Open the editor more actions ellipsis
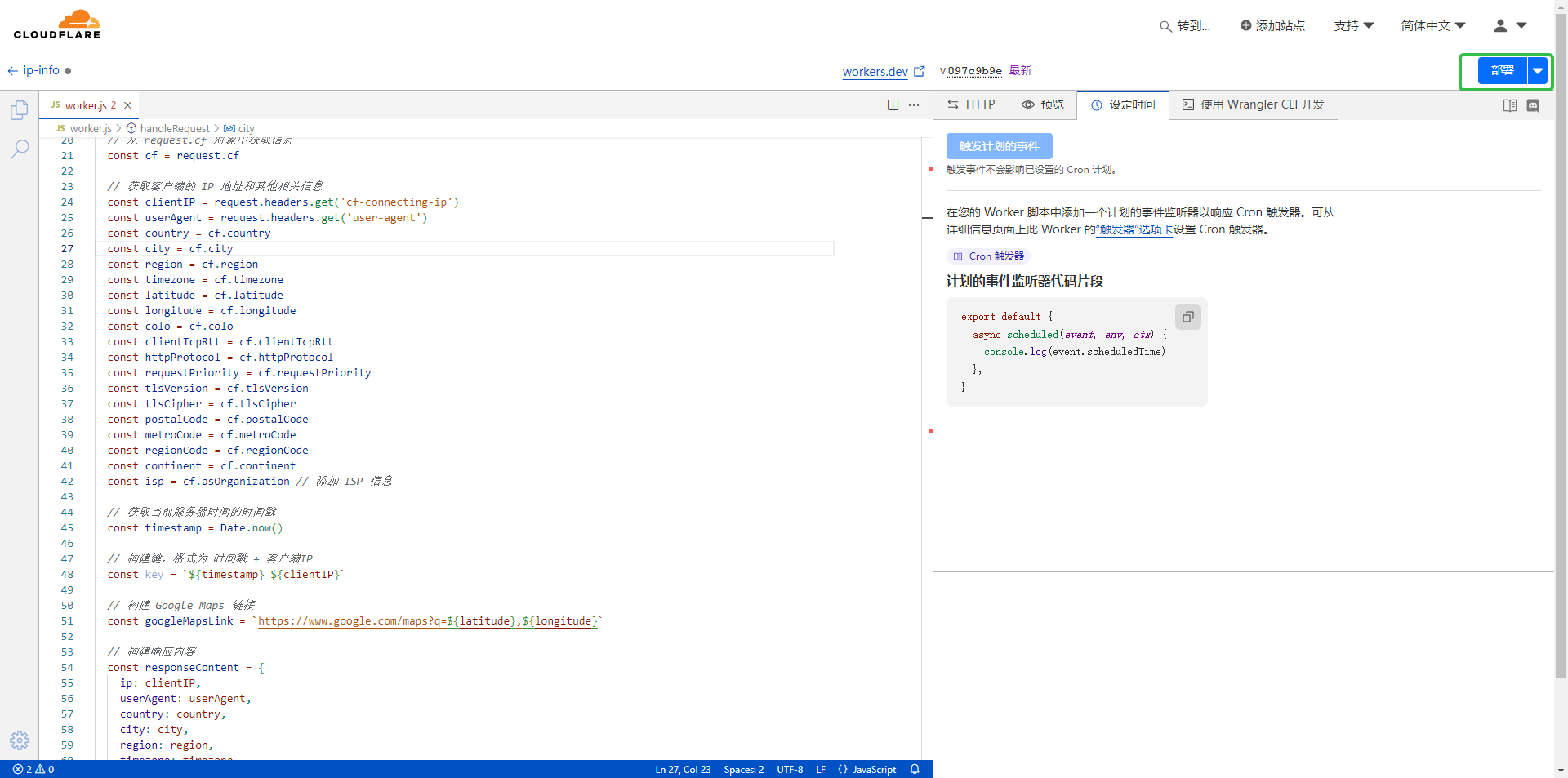This screenshot has width=1568, height=778. click(x=914, y=105)
